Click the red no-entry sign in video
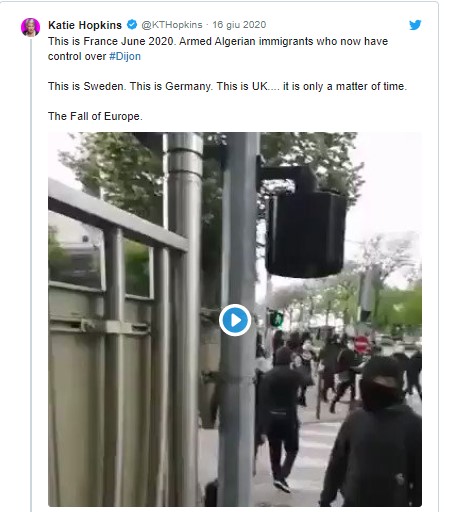This screenshot has width=466, height=512. [x=362, y=344]
